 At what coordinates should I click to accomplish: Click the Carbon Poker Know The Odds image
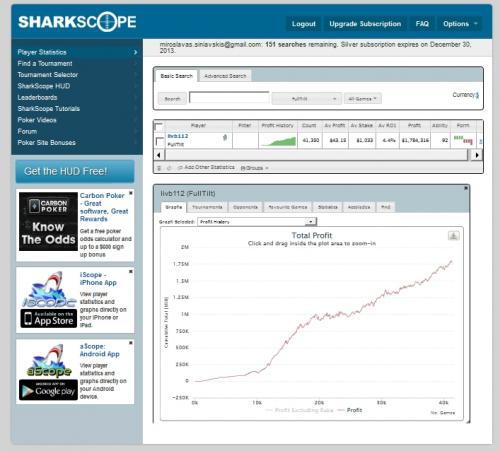pos(48,221)
